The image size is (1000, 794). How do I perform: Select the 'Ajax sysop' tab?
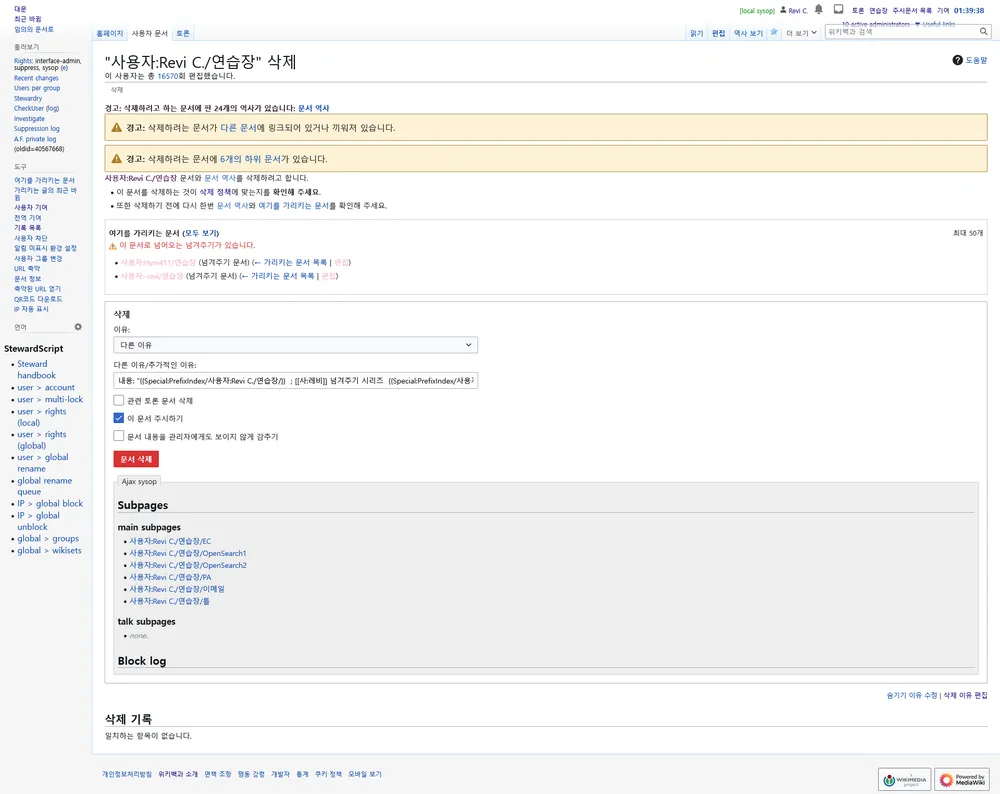[139, 482]
